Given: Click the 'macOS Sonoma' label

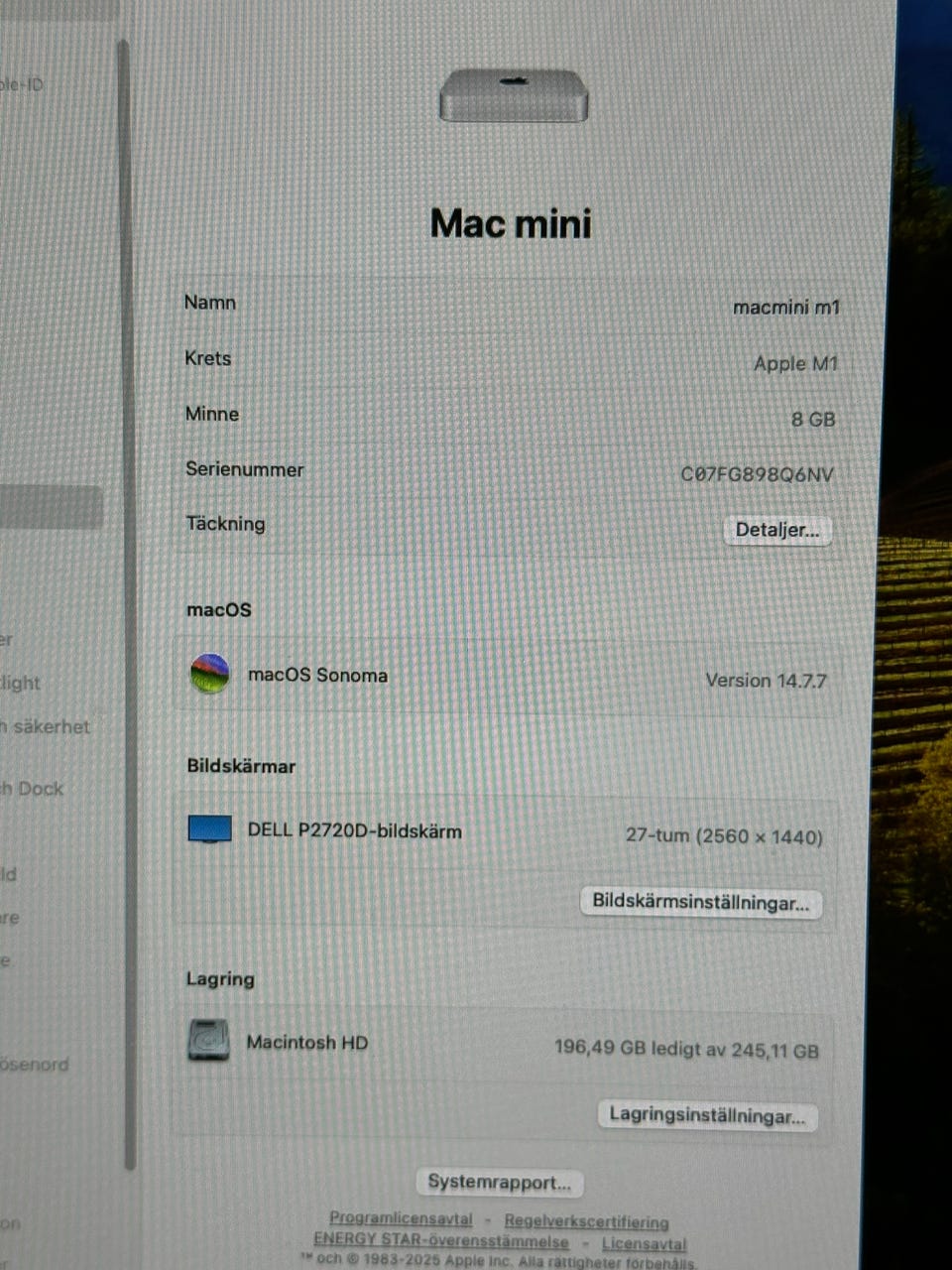Looking at the screenshot, I should tap(317, 675).
